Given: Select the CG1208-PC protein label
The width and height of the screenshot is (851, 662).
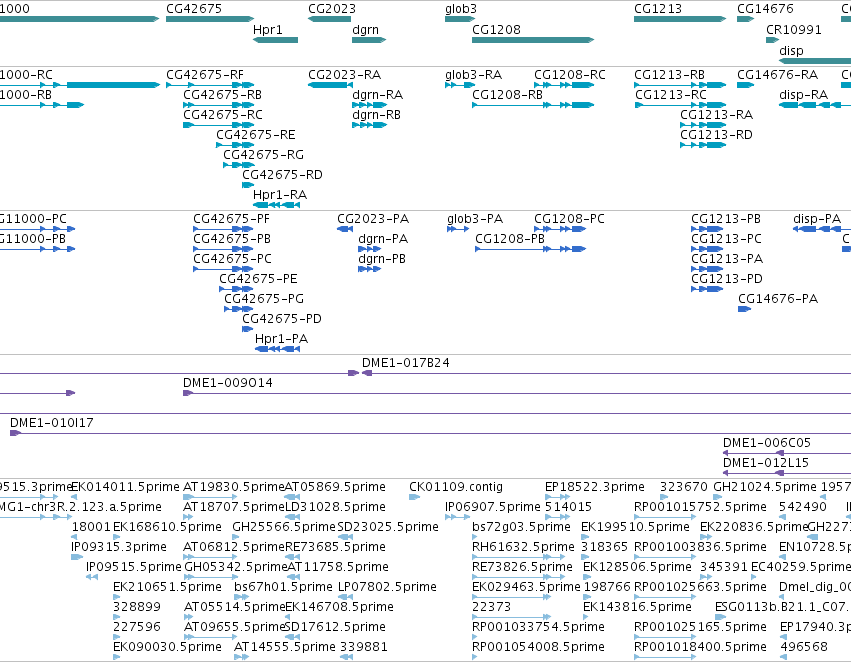Looking at the screenshot, I should (x=569, y=219).
